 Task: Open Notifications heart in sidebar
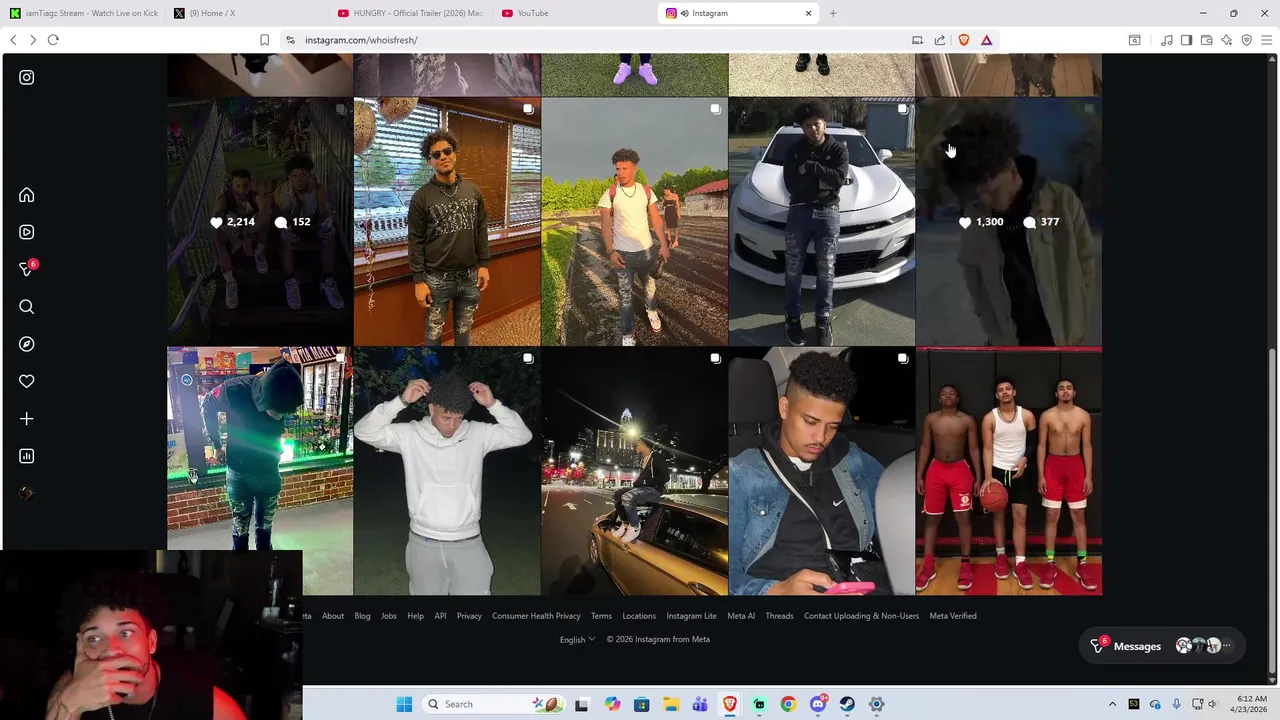[x=27, y=381]
